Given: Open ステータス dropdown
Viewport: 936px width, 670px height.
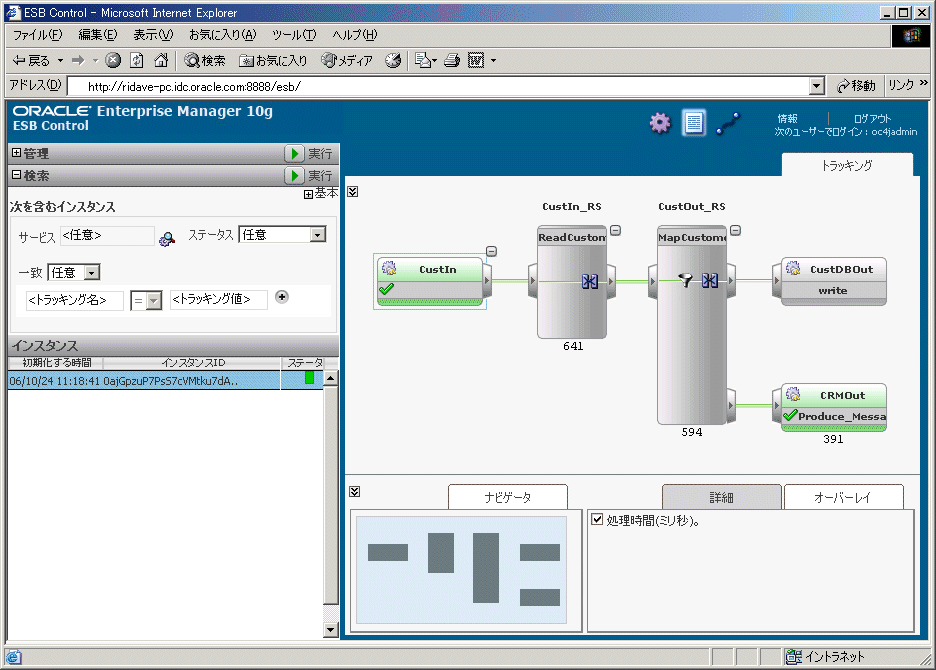Looking at the screenshot, I should click(x=318, y=235).
